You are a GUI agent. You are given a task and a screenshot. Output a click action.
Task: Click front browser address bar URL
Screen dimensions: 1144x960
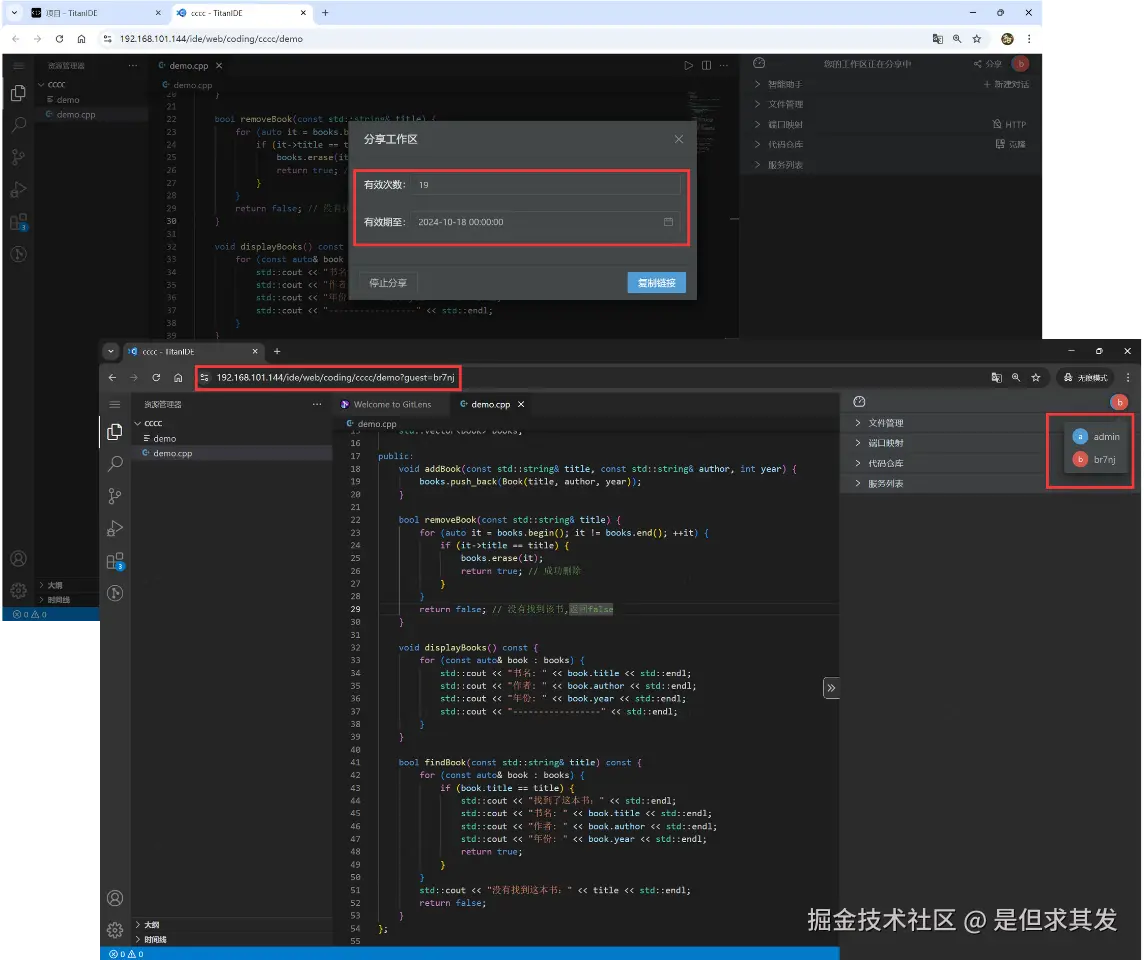pos(335,377)
